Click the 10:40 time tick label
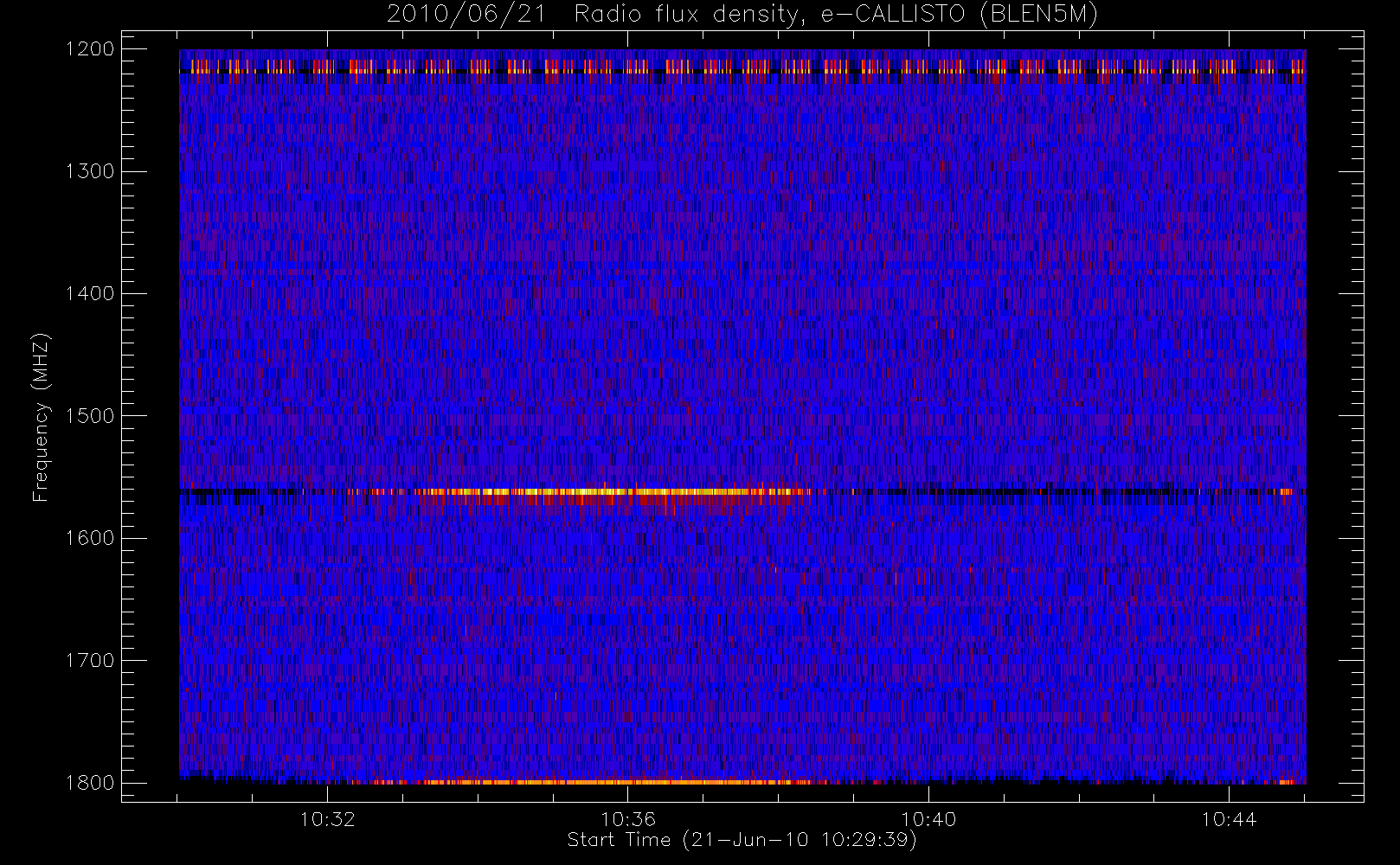The height and width of the screenshot is (865, 1400). 928,819
